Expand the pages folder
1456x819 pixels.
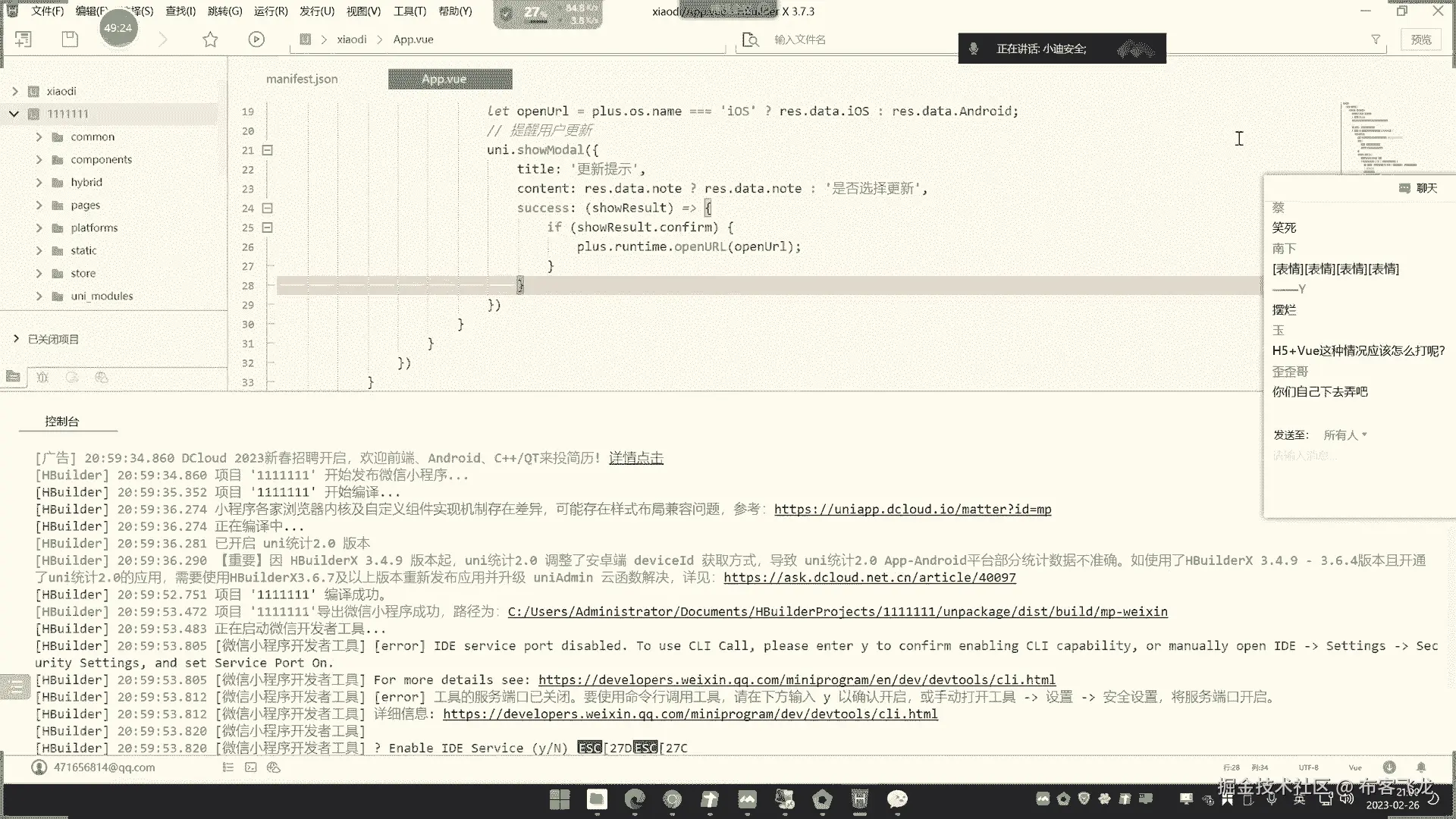pos(39,205)
